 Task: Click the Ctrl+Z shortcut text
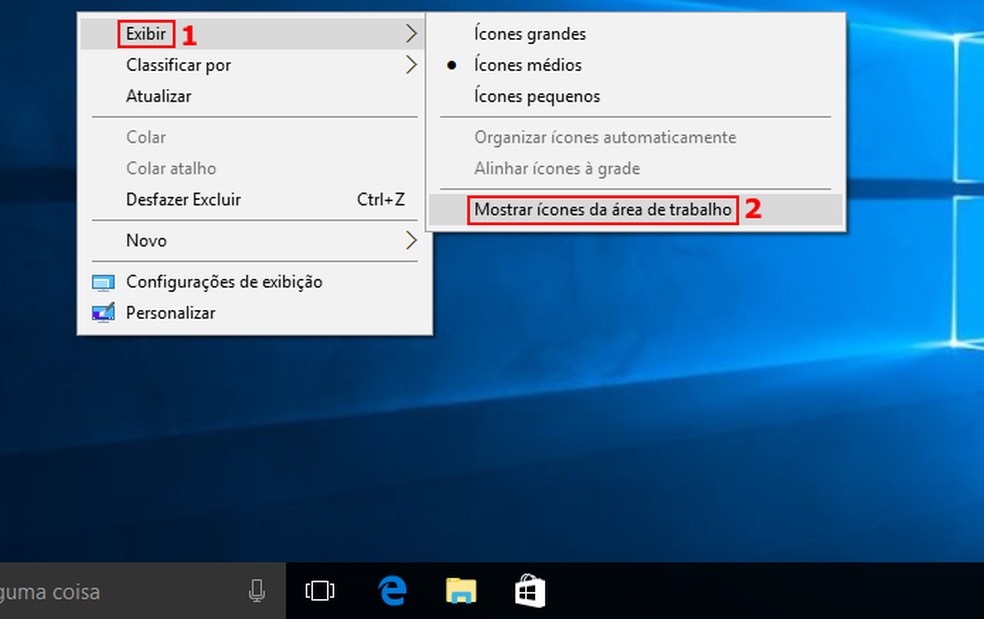click(x=380, y=200)
